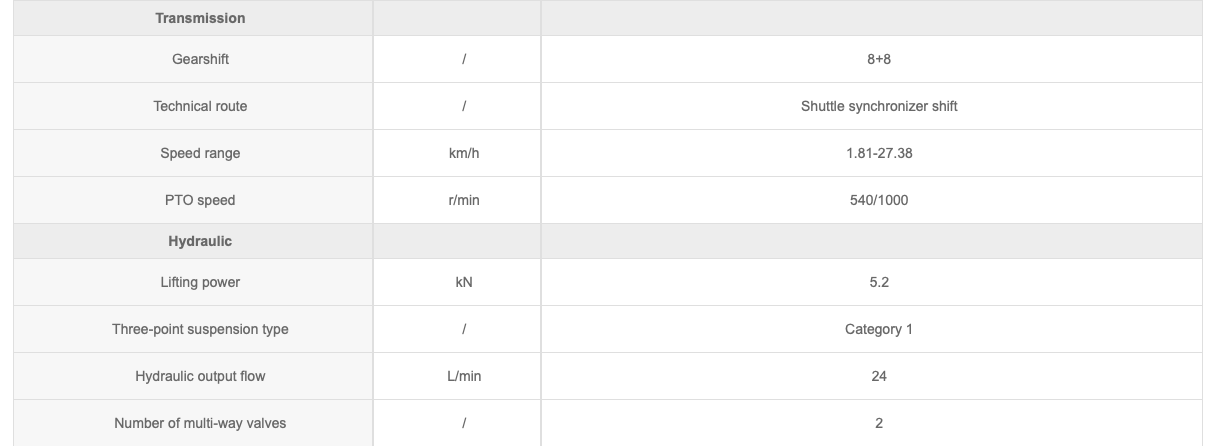This screenshot has height=446, width=1212.
Task: Click the Number of multi-way valves label
Action: [200, 423]
